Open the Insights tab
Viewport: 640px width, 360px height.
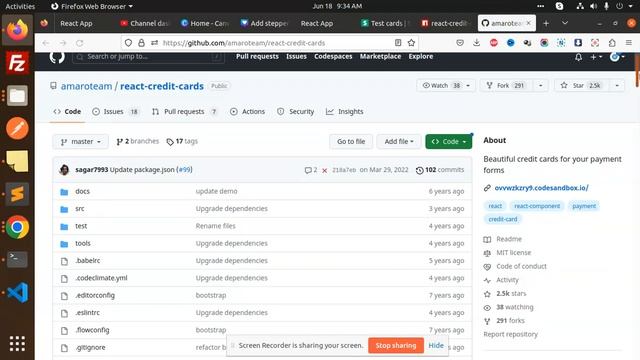(344, 111)
